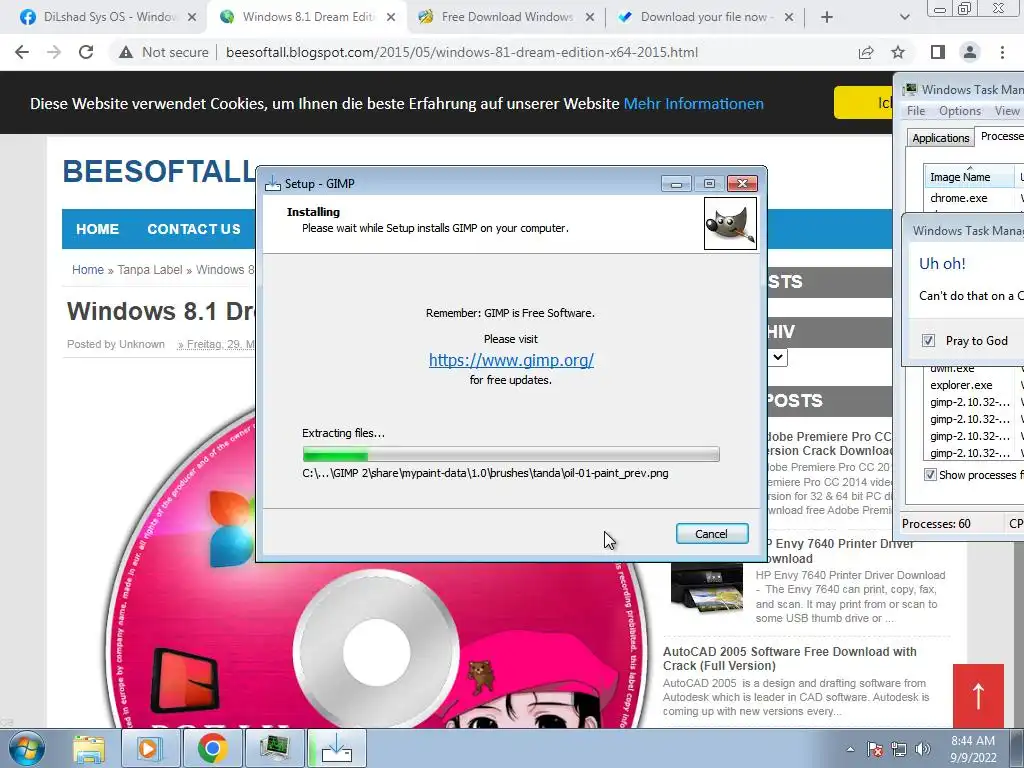The height and width of the screenshot is (768, 1024).
Task: Click the red scroll-to-top arrow button
Action: (978, 696)
